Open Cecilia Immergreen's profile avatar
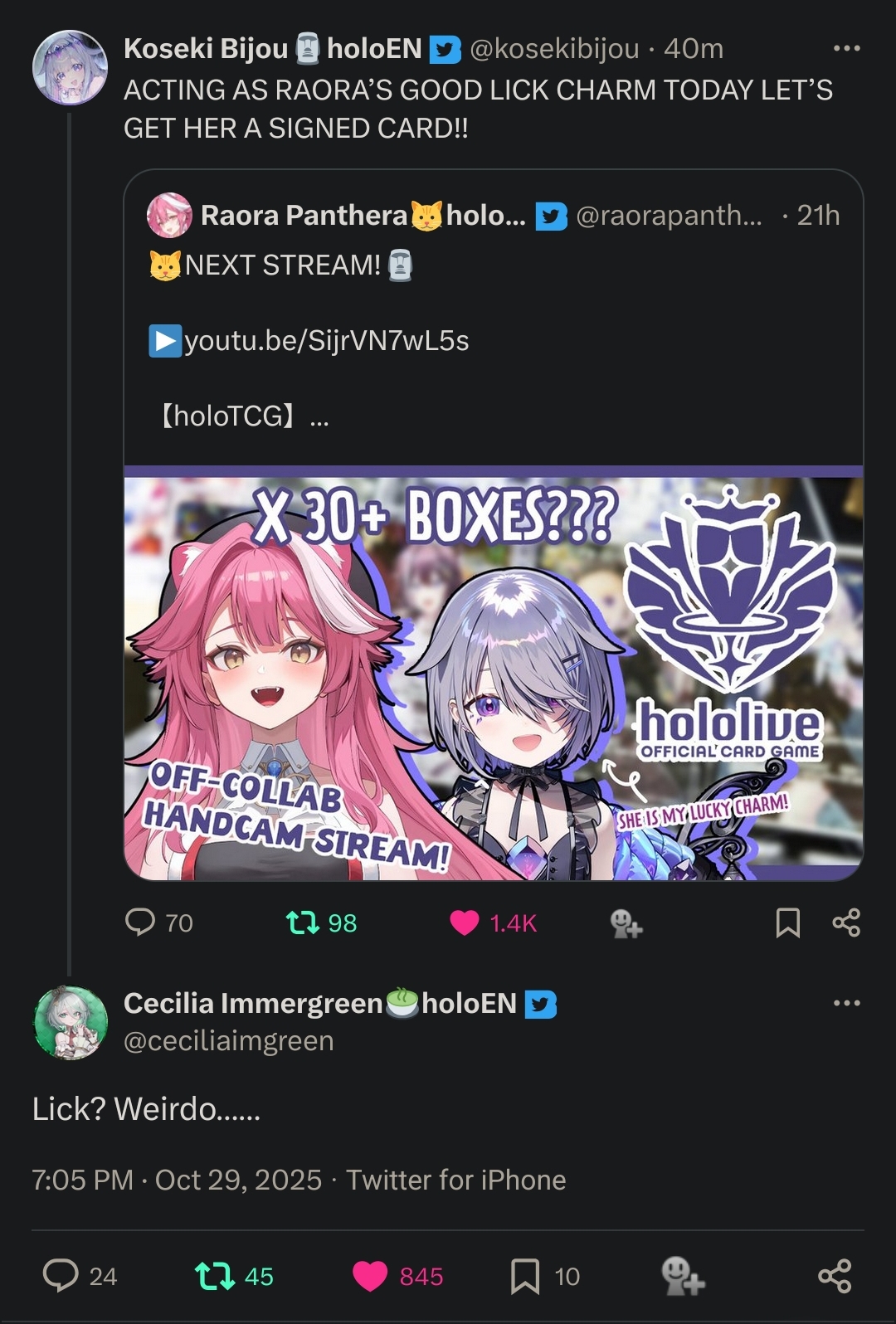The height and width of the screenshot is (1324, 896). click(70, 1022)
